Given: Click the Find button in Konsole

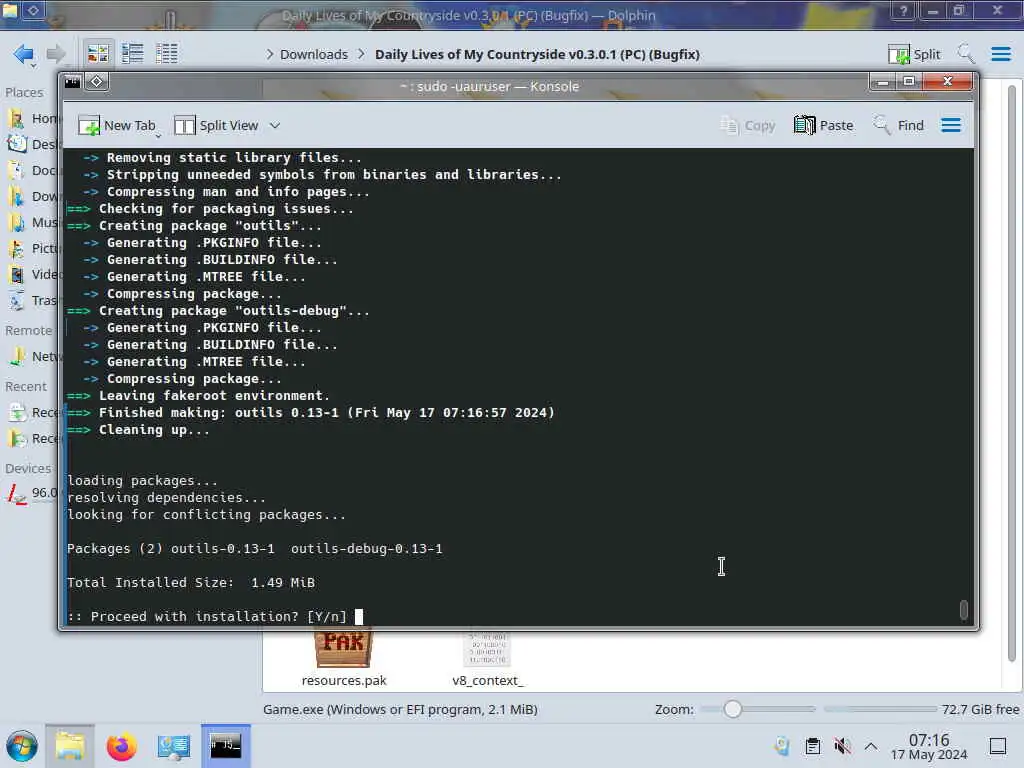Looking at the screenshot, I should point(899,125).
